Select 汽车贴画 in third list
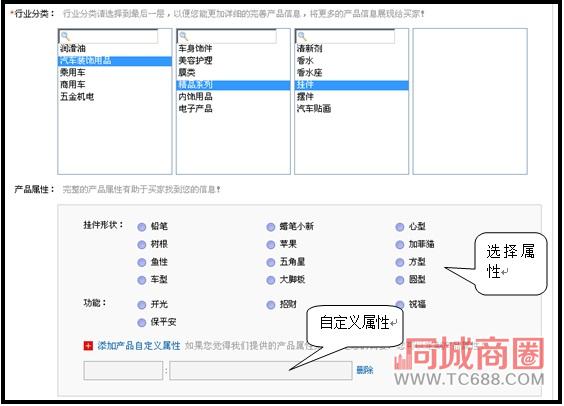The image size is (564, 406). [314, 109]
